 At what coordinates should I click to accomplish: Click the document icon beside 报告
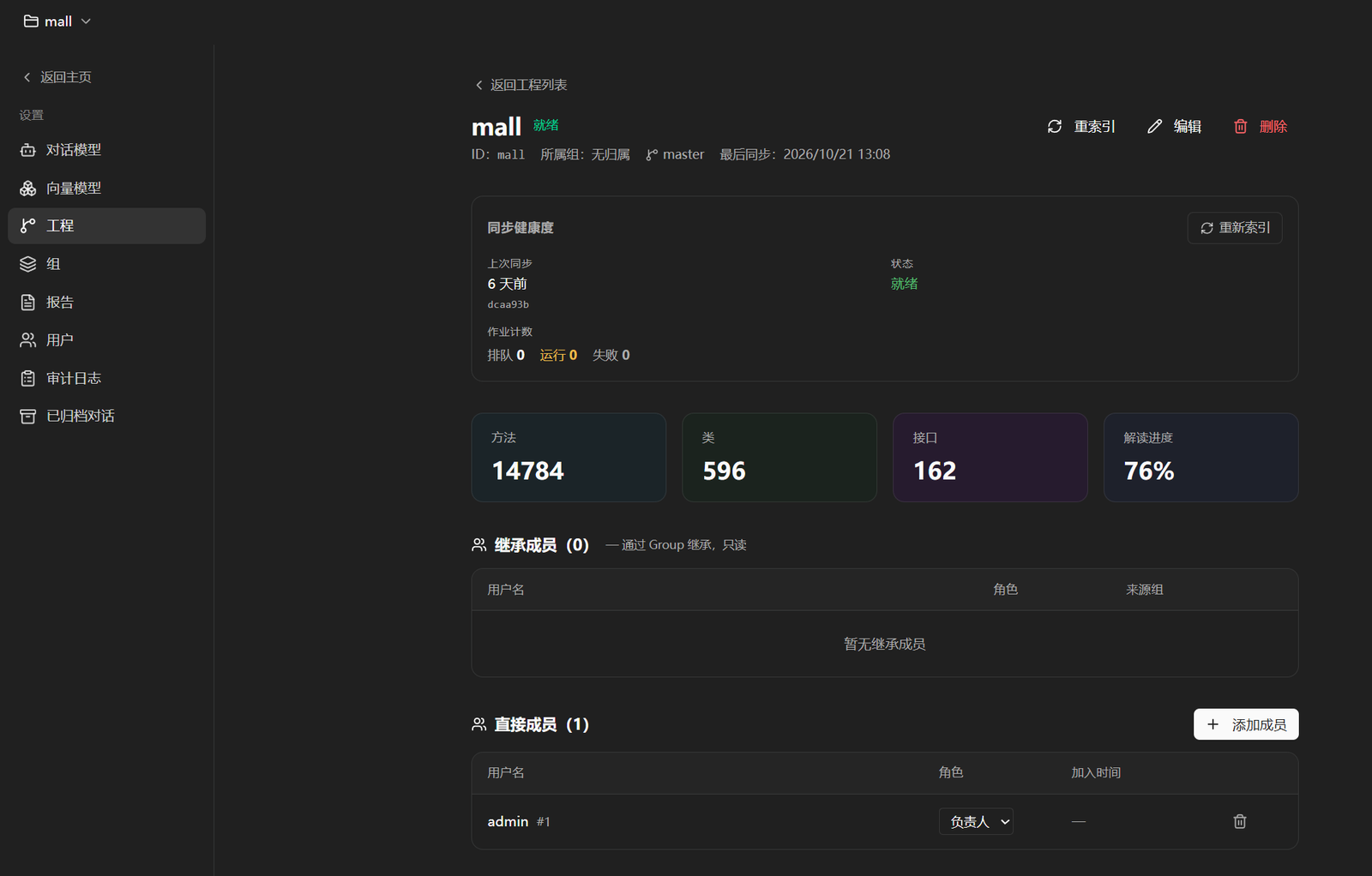pos(28,302)
